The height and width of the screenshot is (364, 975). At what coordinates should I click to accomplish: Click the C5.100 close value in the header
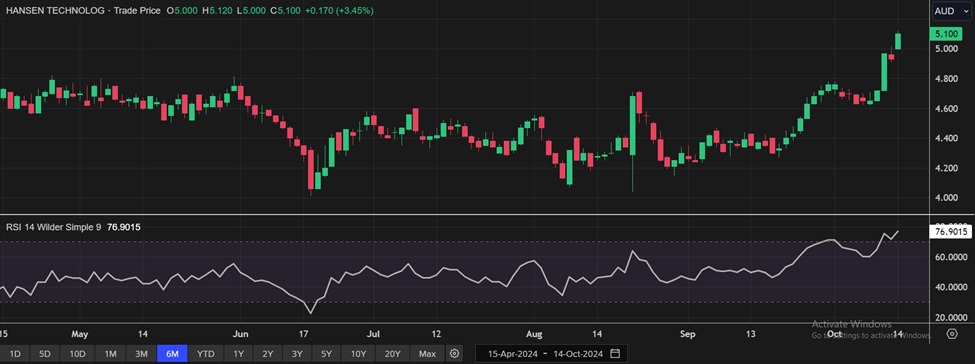pyautogui.click(x=284, y=11)
